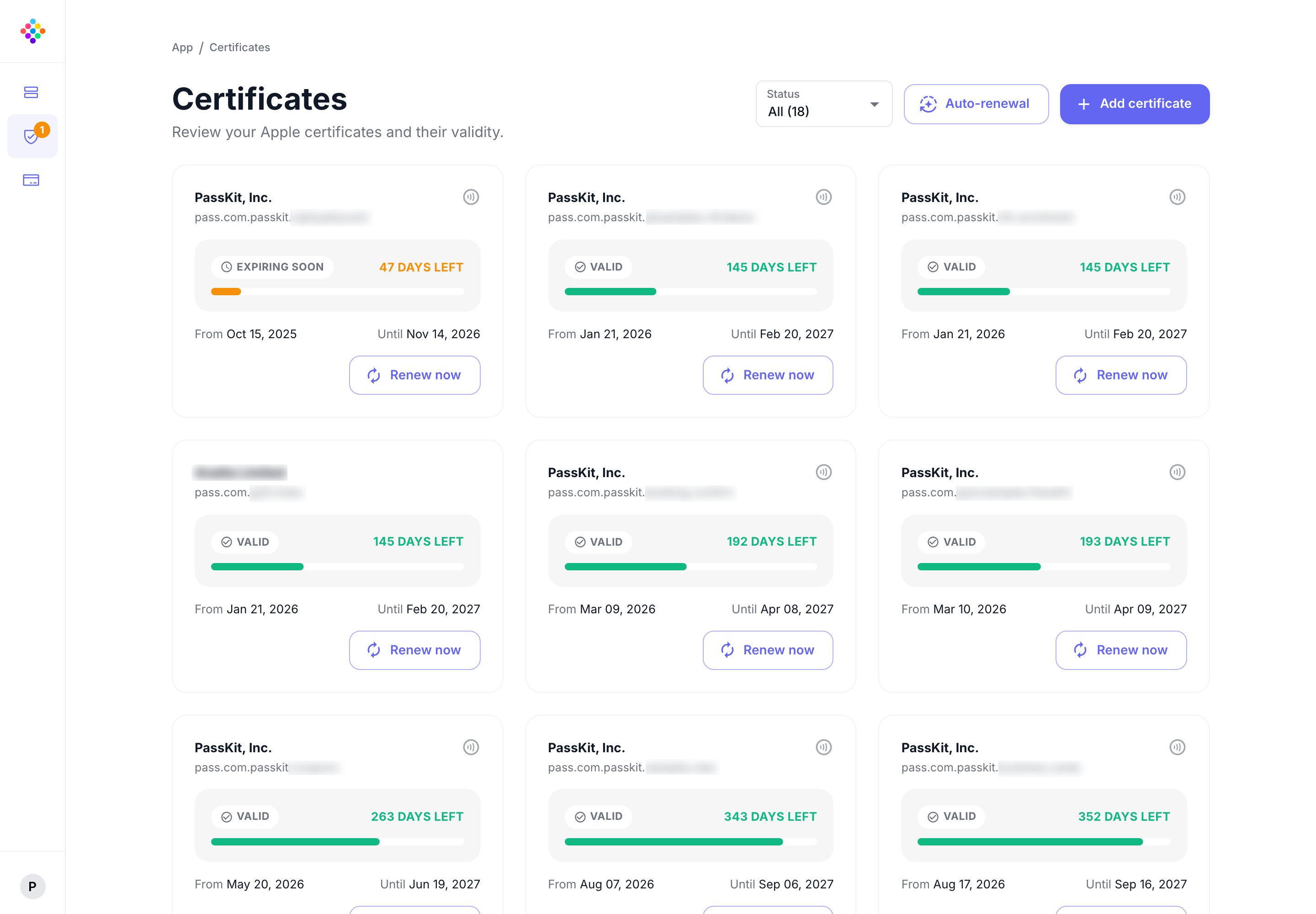The height and width of the screenshot is (914, 1316).
Task: Click the progress bar on the 192 days card
Action: (690, 566)
